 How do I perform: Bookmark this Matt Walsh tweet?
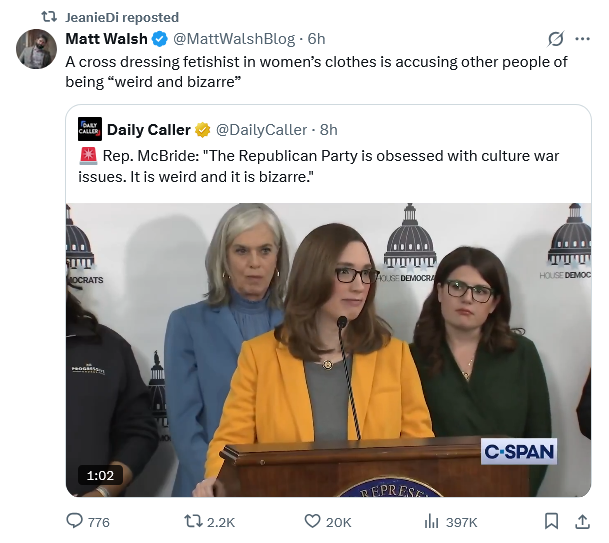(551, 521)
